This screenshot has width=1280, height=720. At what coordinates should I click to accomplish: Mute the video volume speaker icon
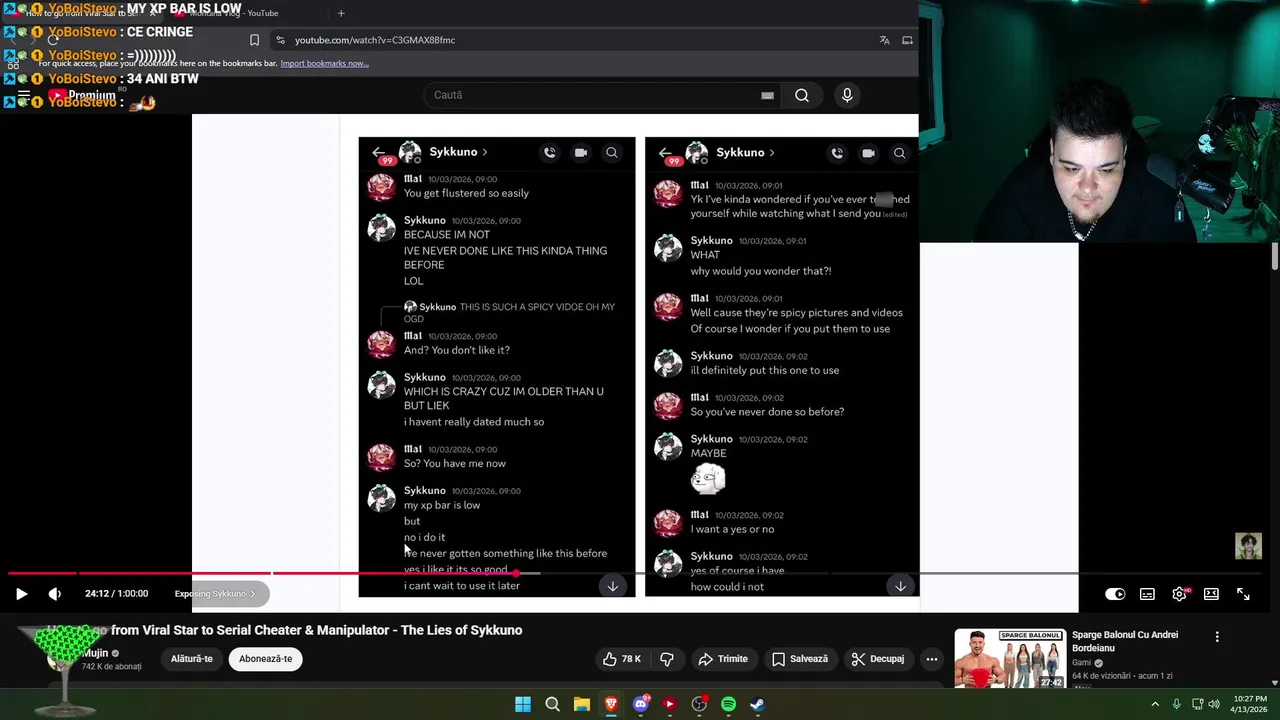click(x=54, y=594)
